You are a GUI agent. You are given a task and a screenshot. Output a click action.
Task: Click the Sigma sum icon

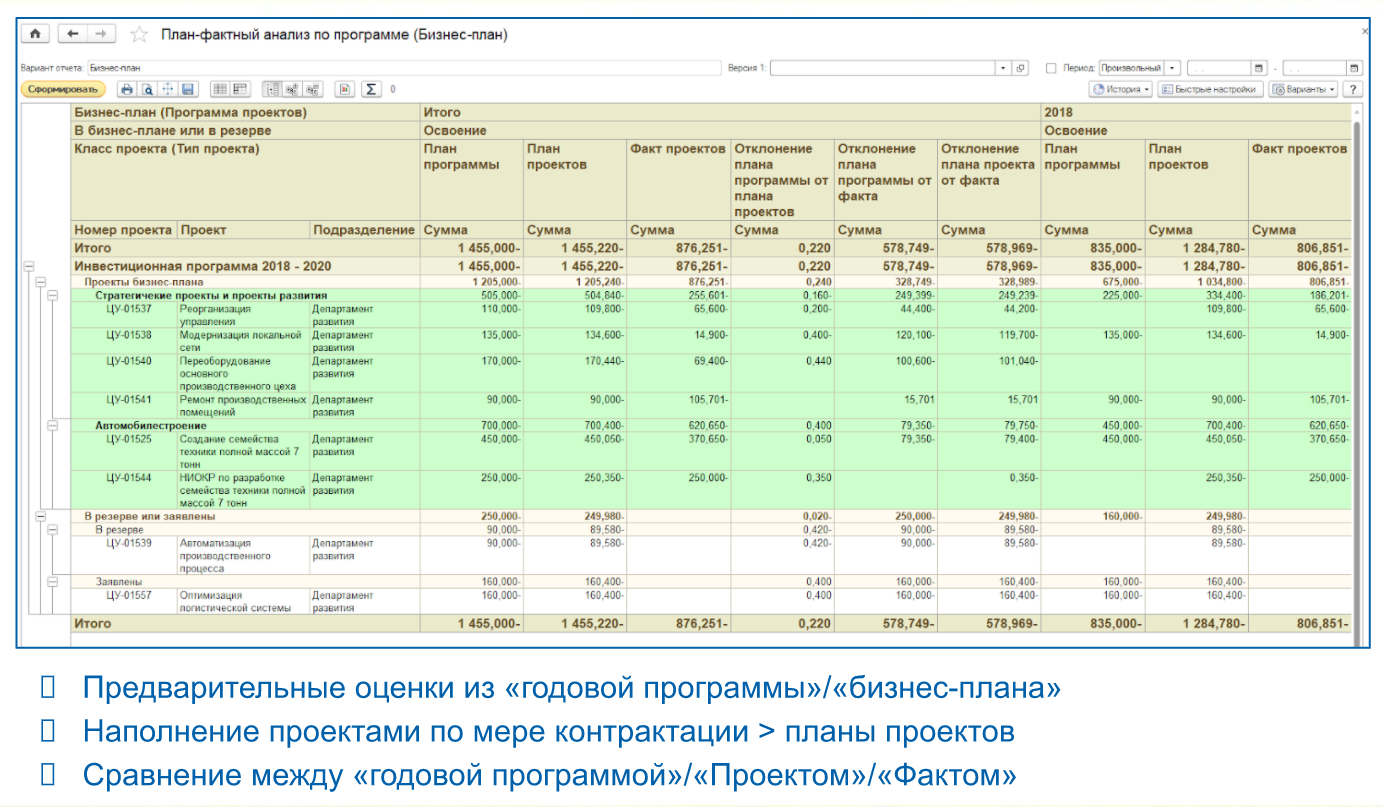click(x=371, y=89)
